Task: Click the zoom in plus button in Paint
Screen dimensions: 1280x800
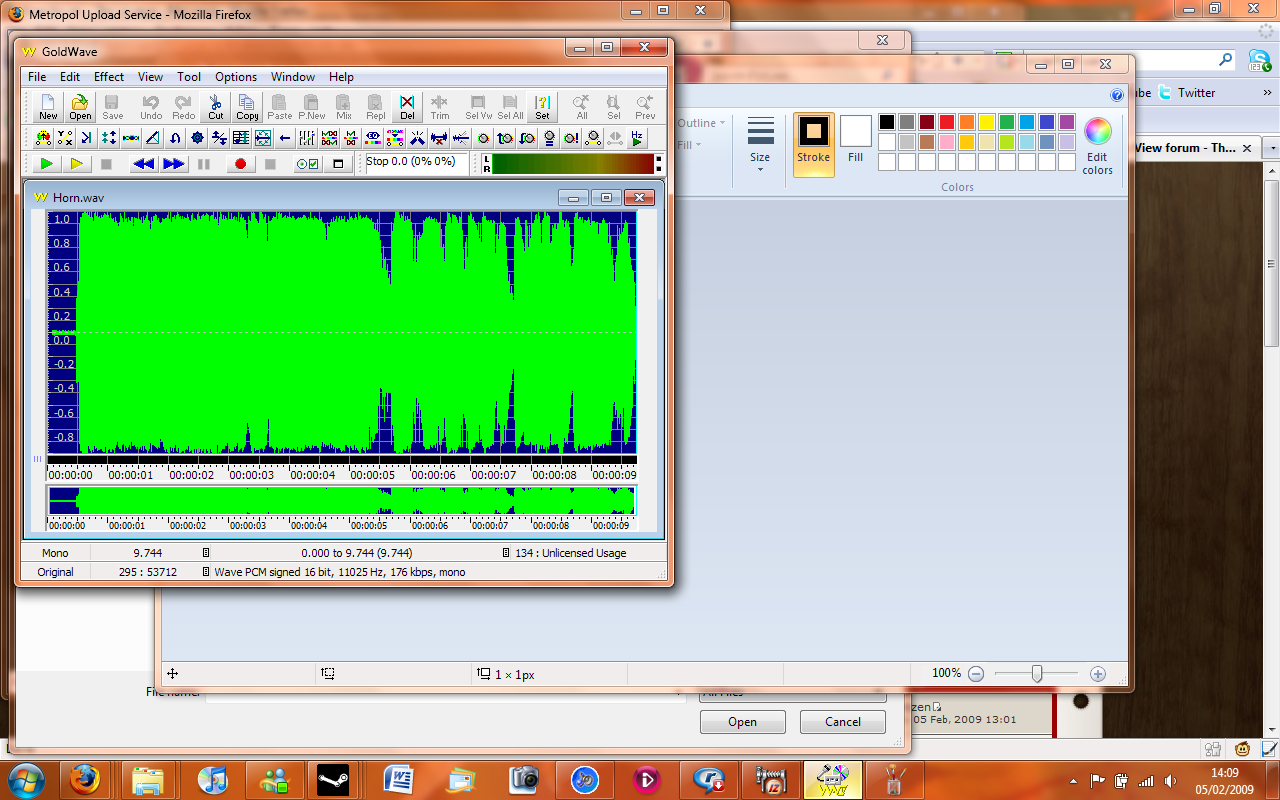Action: (x=1098, y=674)
